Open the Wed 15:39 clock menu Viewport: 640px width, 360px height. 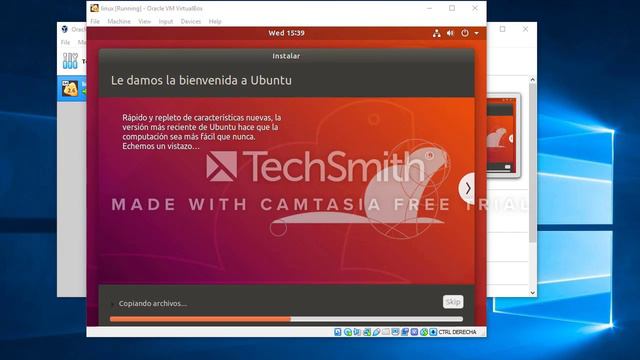(286, 33)
